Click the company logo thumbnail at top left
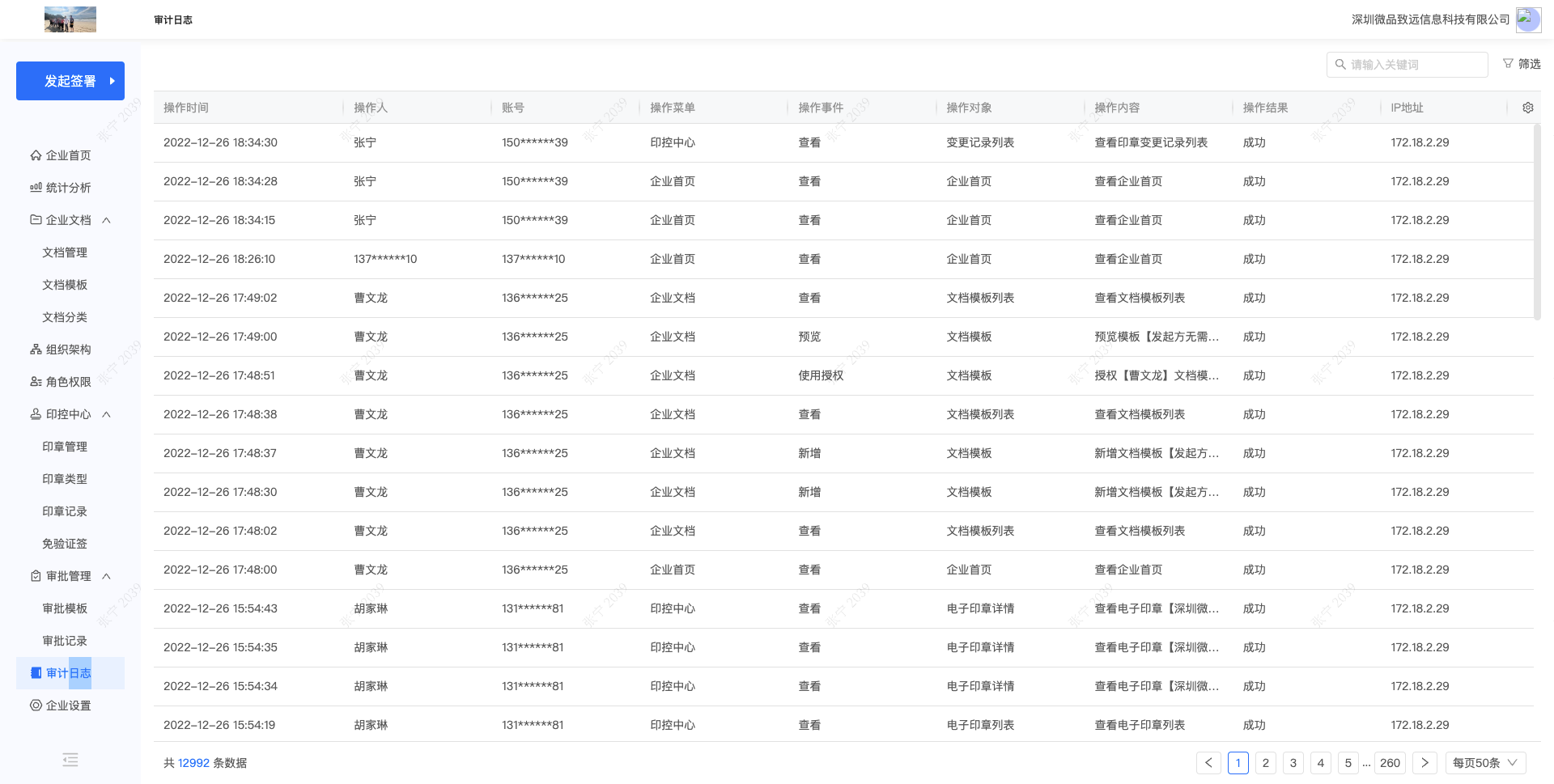The image size is (1554, 784). tap(70, 19)
